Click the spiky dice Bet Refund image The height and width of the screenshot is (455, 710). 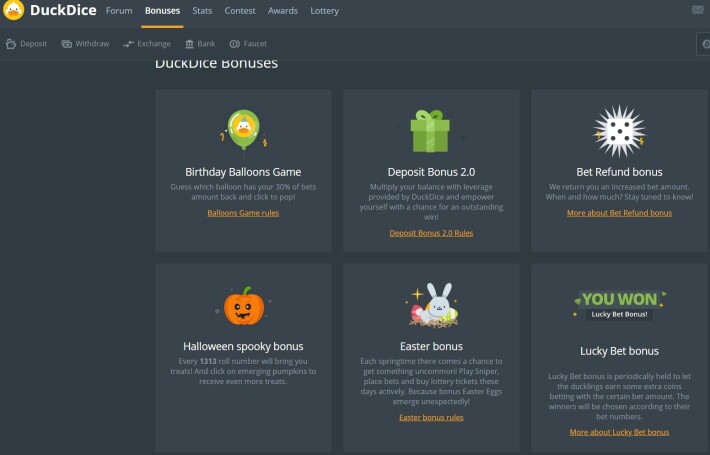(x=619, y=131)
